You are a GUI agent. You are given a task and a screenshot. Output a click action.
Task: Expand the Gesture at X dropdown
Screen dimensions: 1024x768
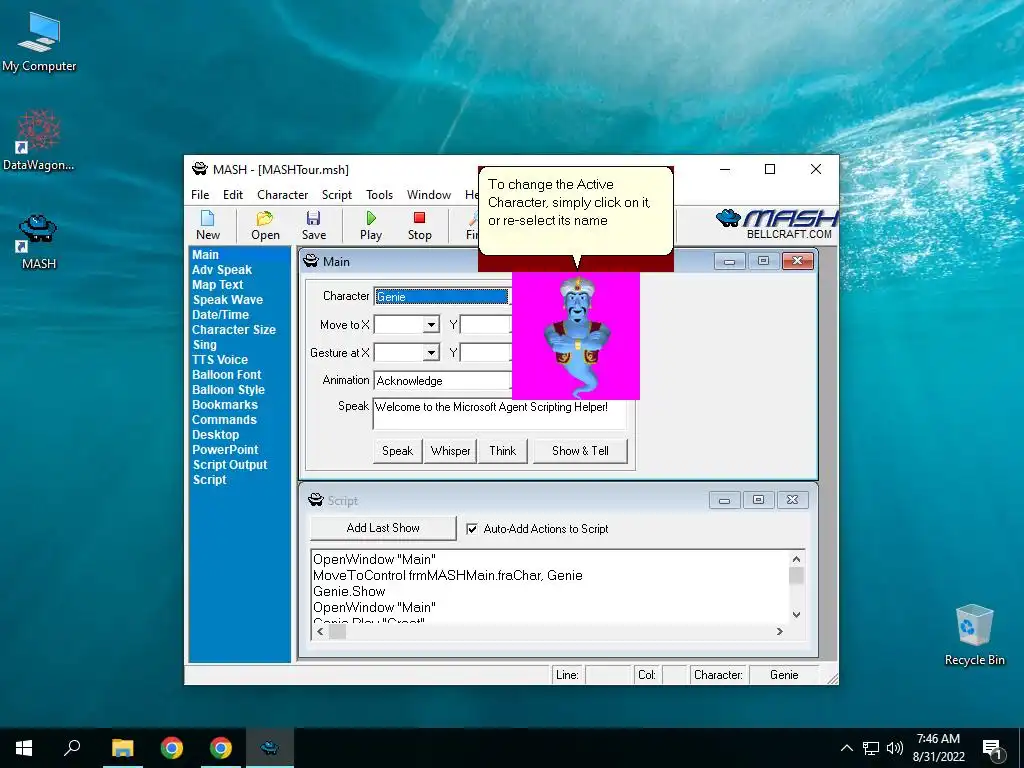tap(431, 353)
